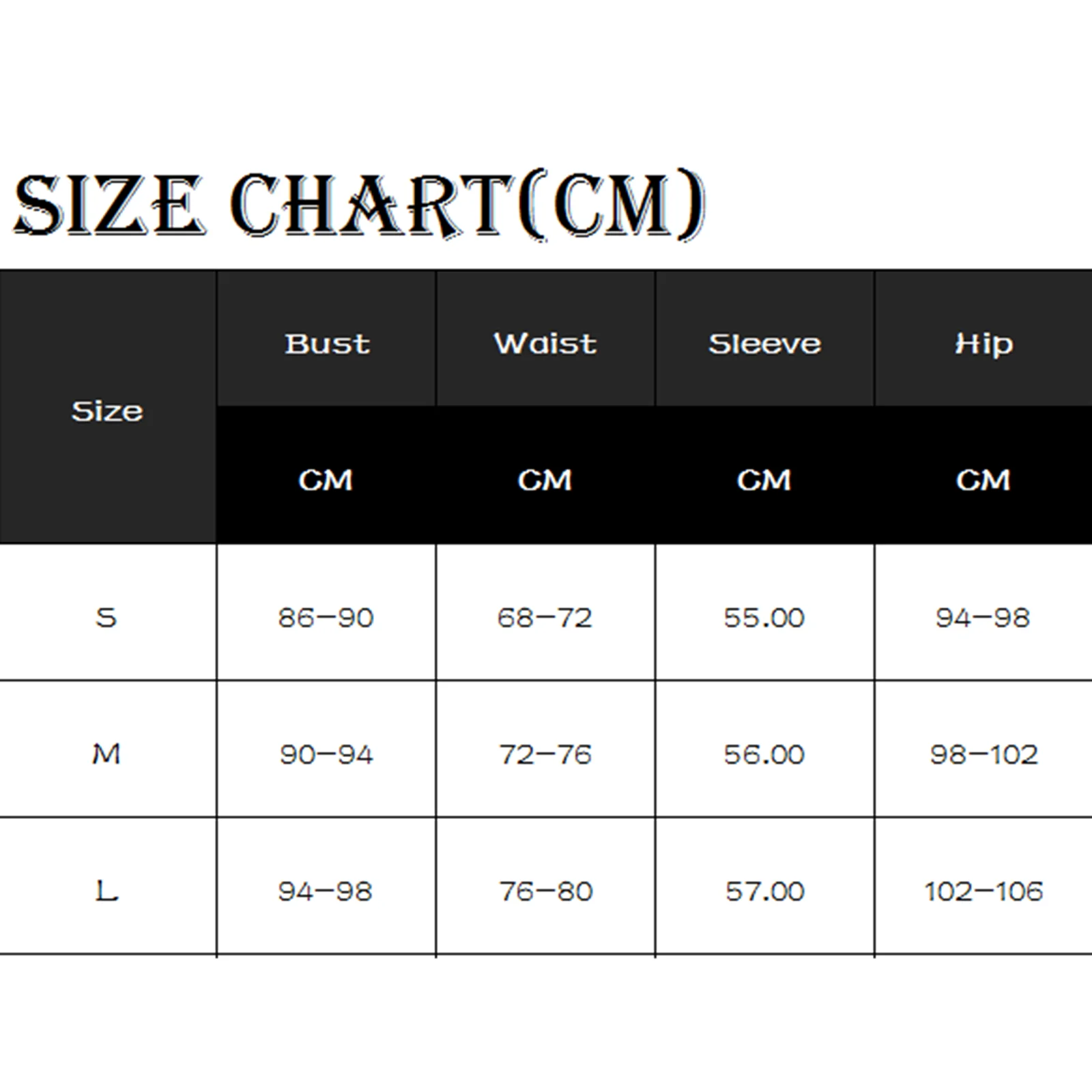Viewport: 1092px width, 1092px height.
Task: Click the L size row label
Action: point(106,891)
